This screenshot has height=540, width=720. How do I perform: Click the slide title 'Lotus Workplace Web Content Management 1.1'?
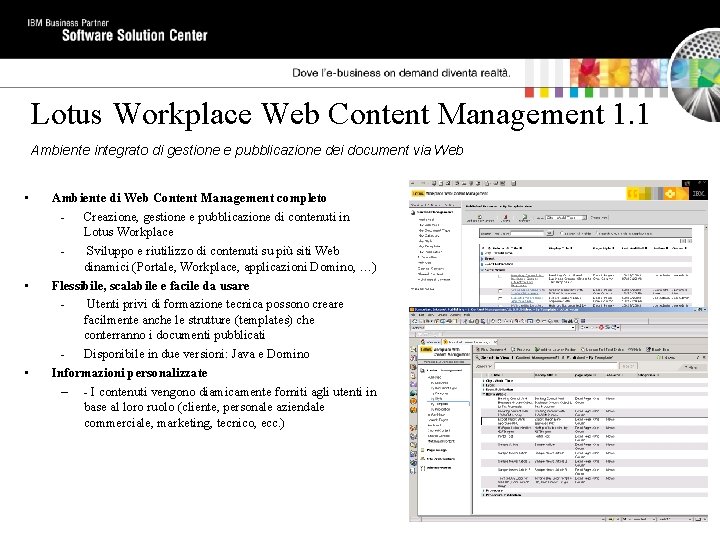[x=339, y=114]
